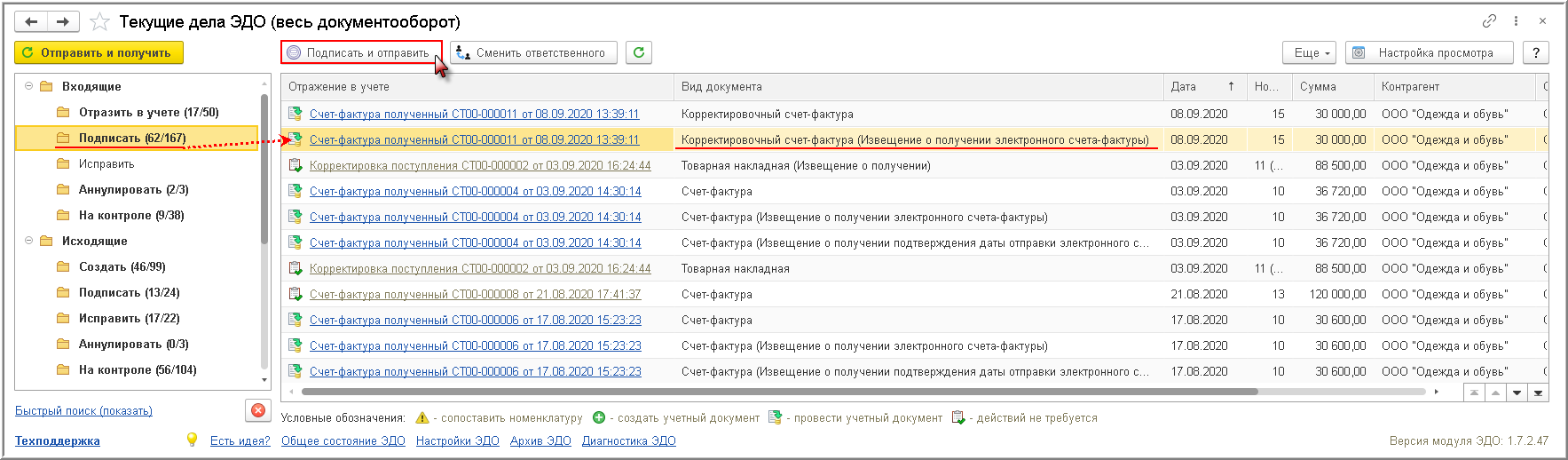Screen dimensions: 1568x460
Task: Go back with the left arrow
Action: tap(31, 21)
